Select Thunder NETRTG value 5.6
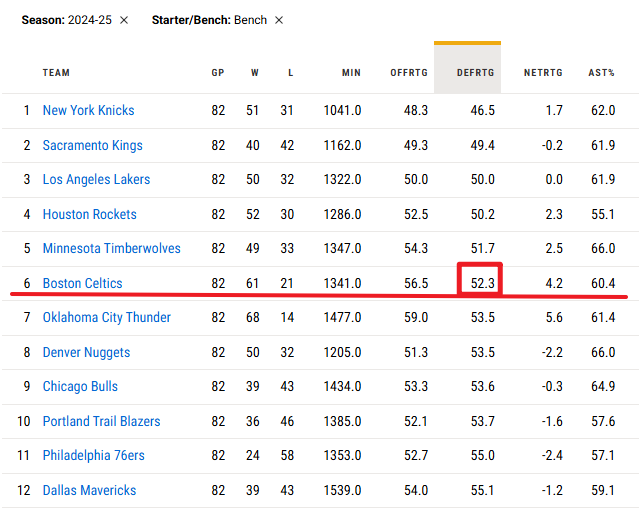 pos(554,318)
